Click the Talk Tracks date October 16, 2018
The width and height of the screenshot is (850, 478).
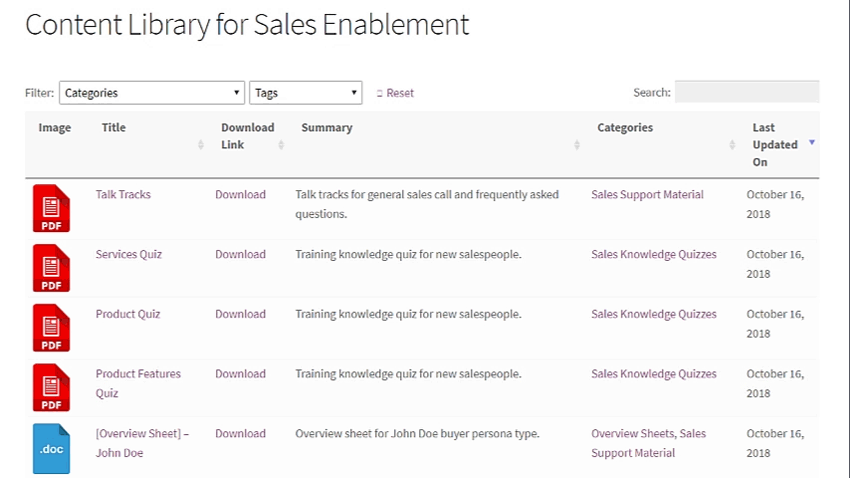pyautogui.click(x=775, y=204)
